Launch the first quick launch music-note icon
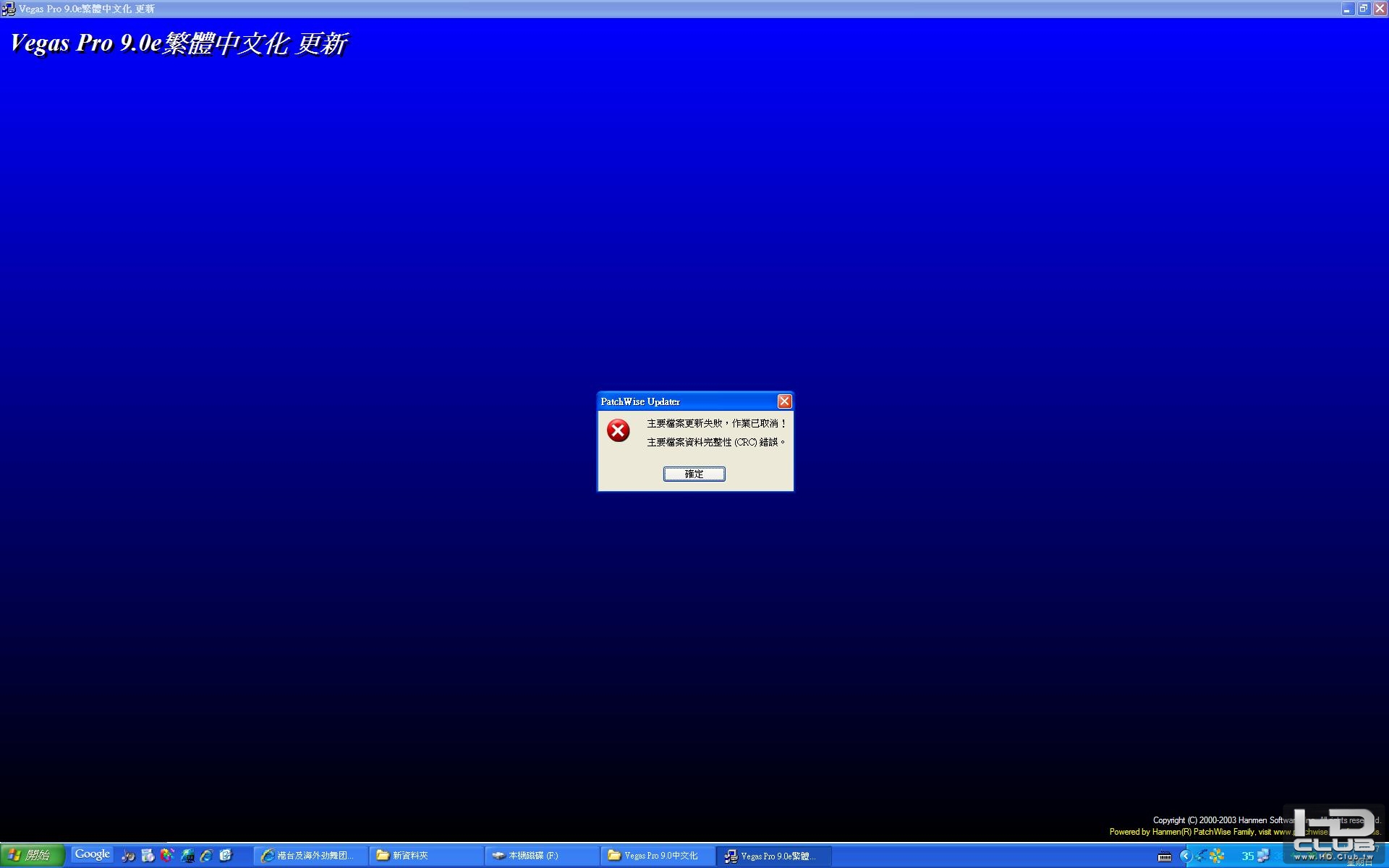1389x868 pixels. tap(128, 856)
